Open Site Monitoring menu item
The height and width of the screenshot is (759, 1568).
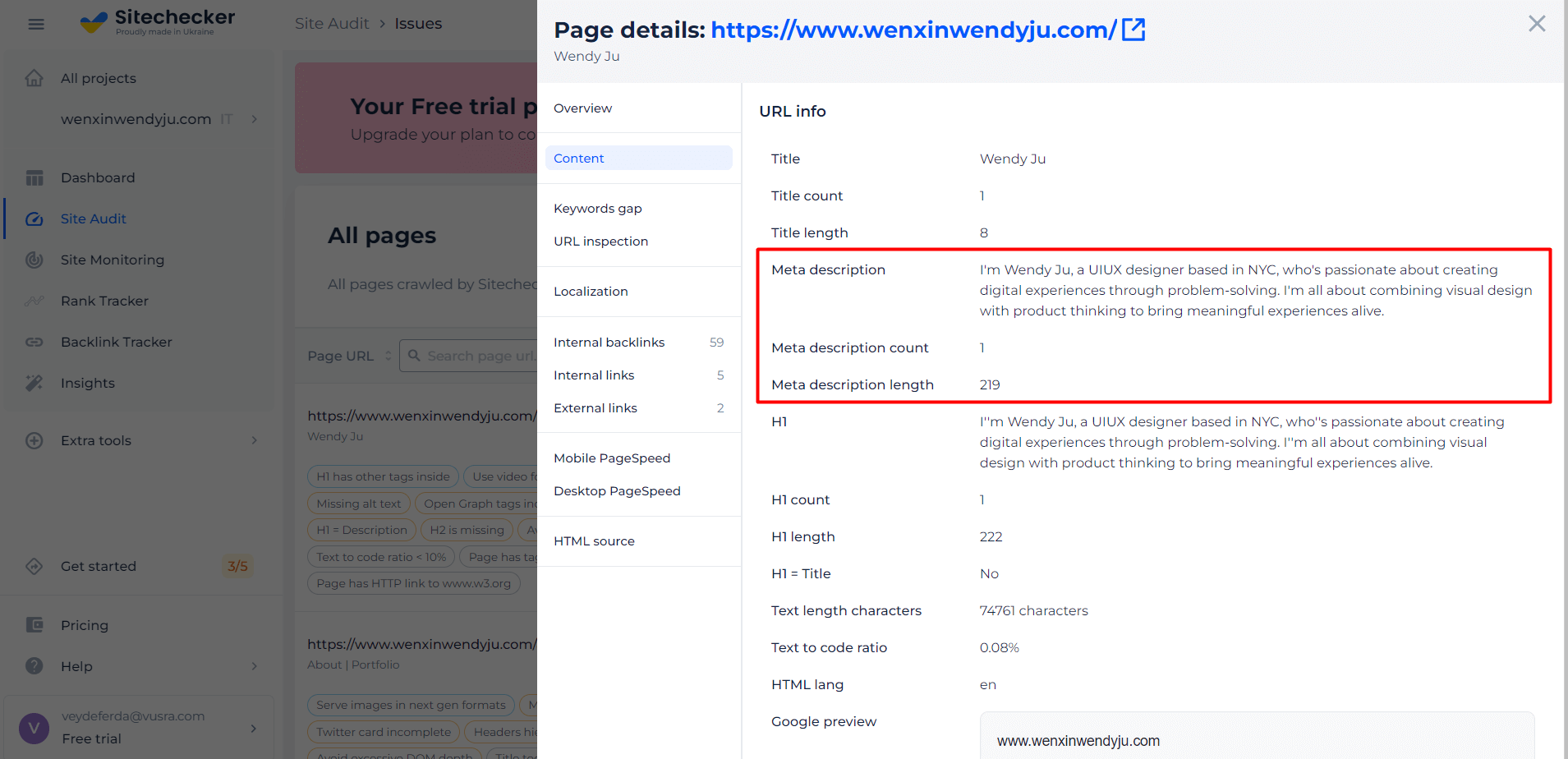tap(113, 260)
